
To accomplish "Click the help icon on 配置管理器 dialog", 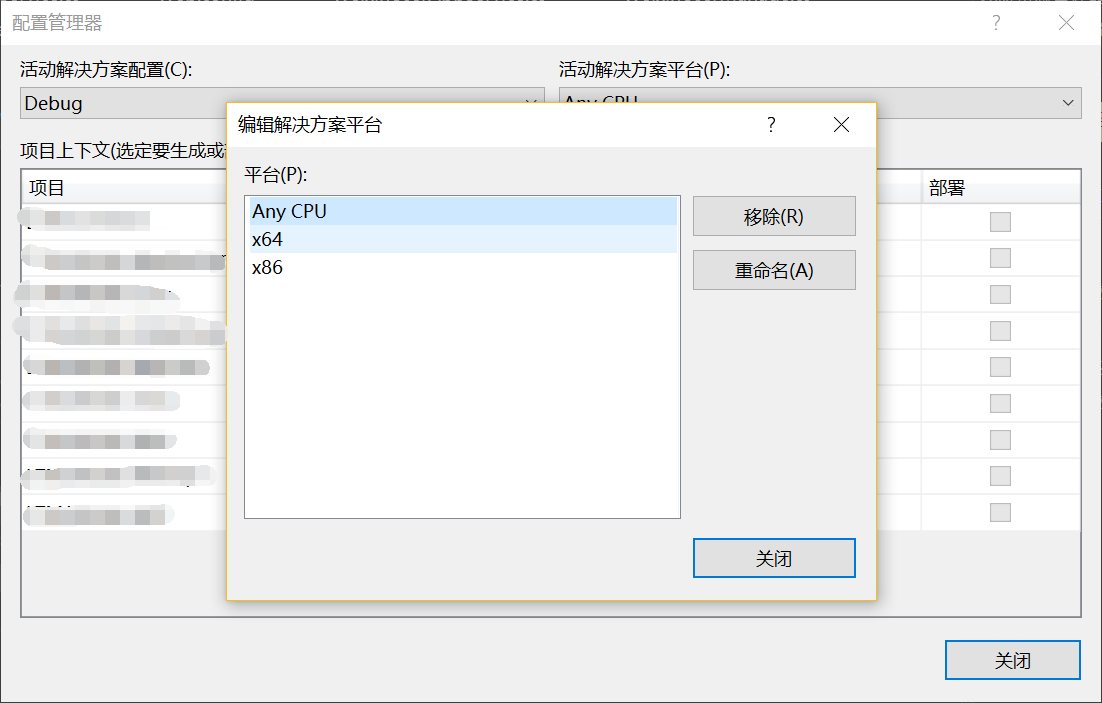I will pos(995,22).
